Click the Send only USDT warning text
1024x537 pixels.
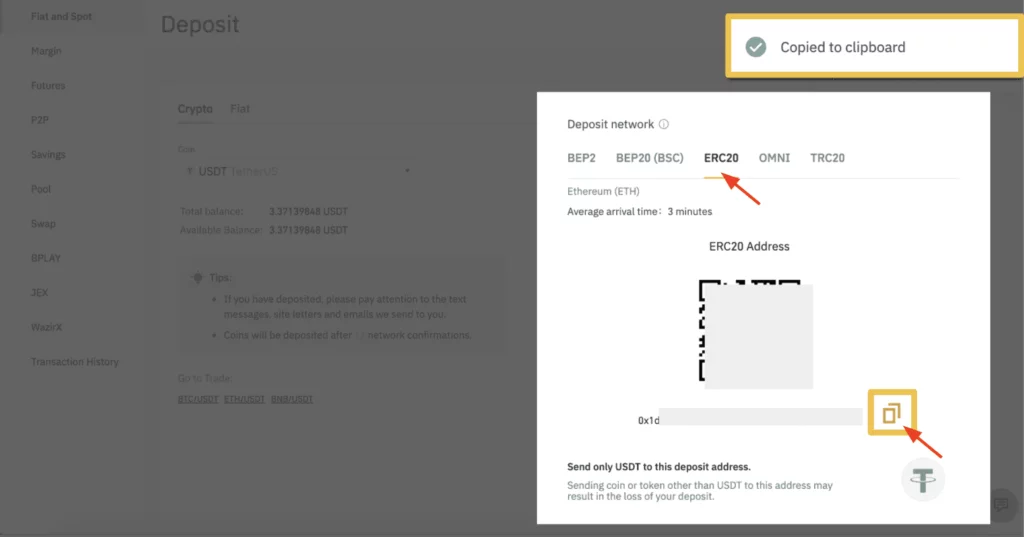tap(659, 467)
